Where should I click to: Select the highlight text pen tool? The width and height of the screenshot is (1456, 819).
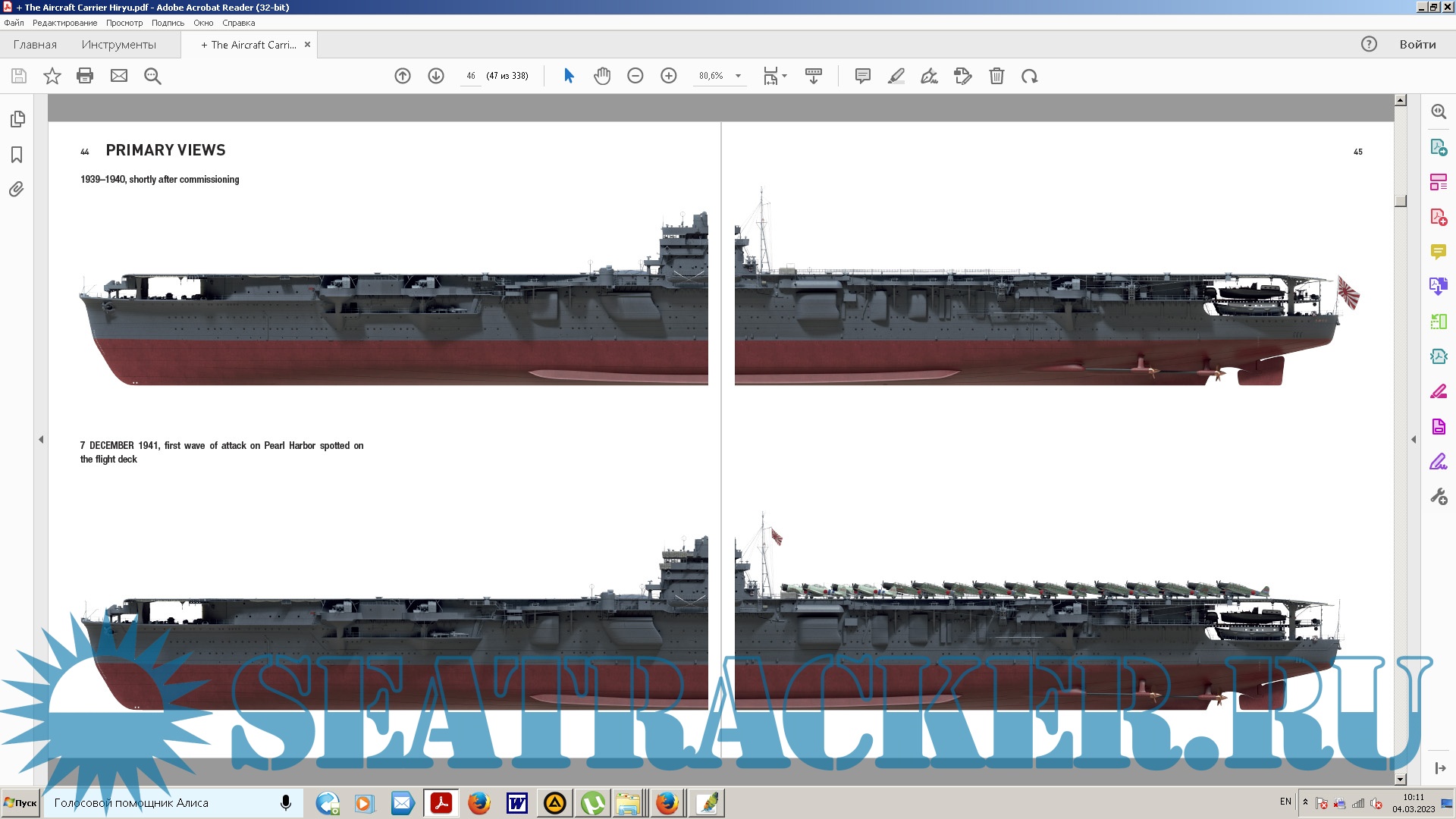point(896,76)
